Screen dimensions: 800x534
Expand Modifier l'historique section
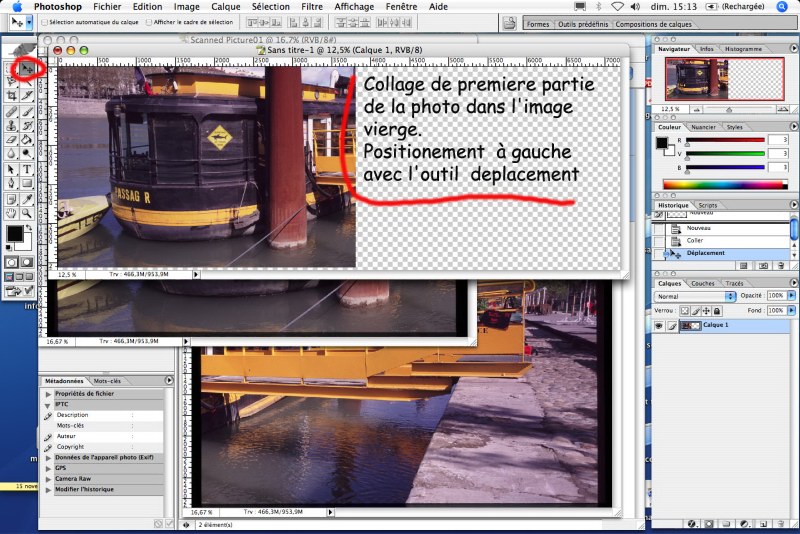click(x=48, y=490)
